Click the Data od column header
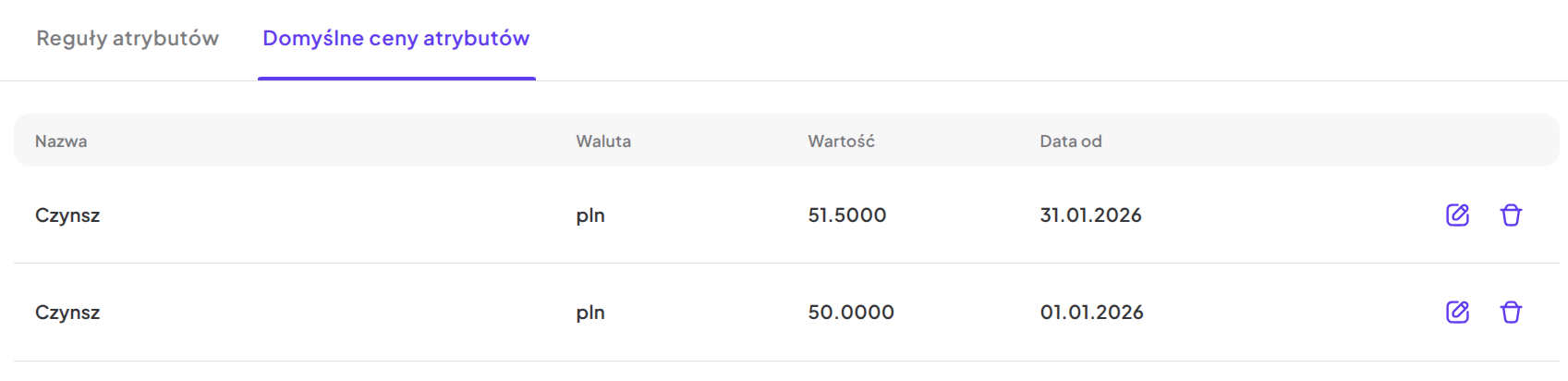Image resolution: width=1568 pixels, height=381 pixels. click(x=1070, y=141)
